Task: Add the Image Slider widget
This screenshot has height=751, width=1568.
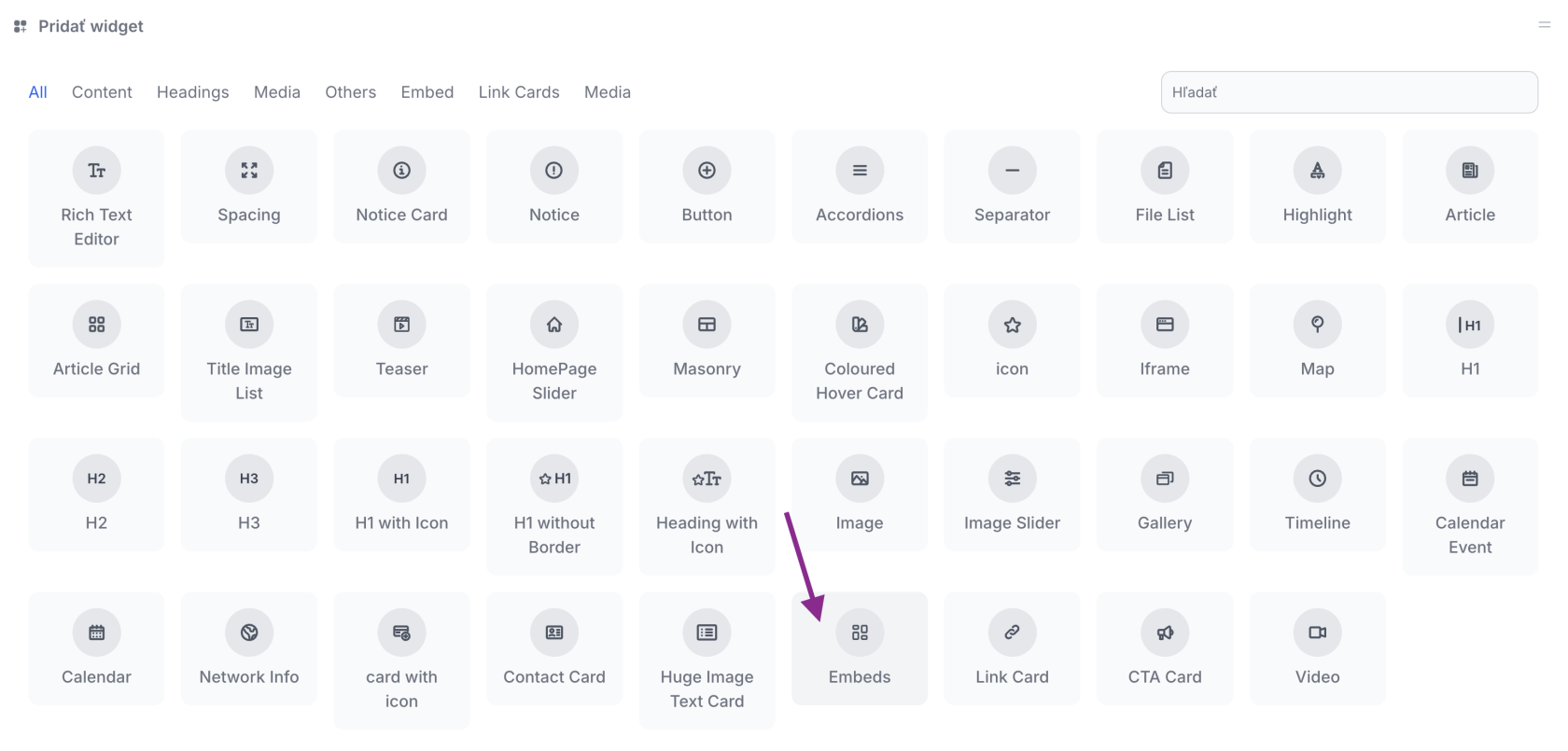Action: pos(1012,494)
